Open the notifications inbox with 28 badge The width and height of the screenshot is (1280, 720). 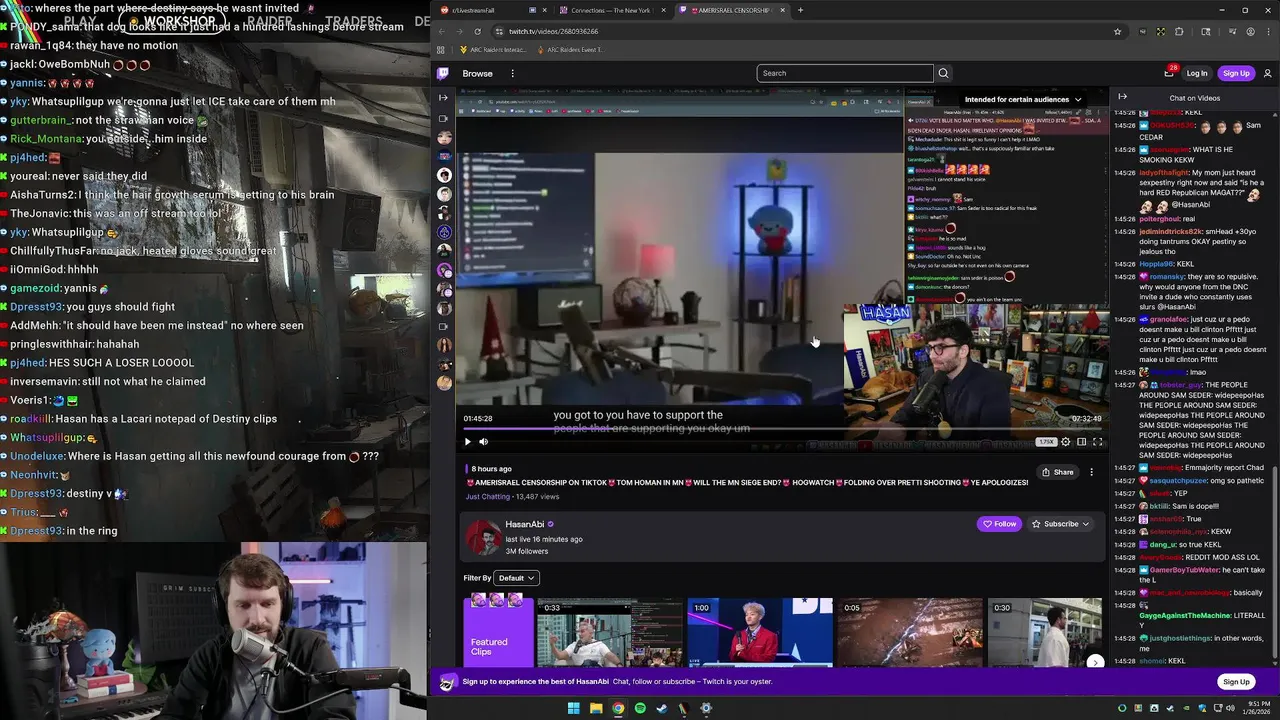(x=1169, y=72)
